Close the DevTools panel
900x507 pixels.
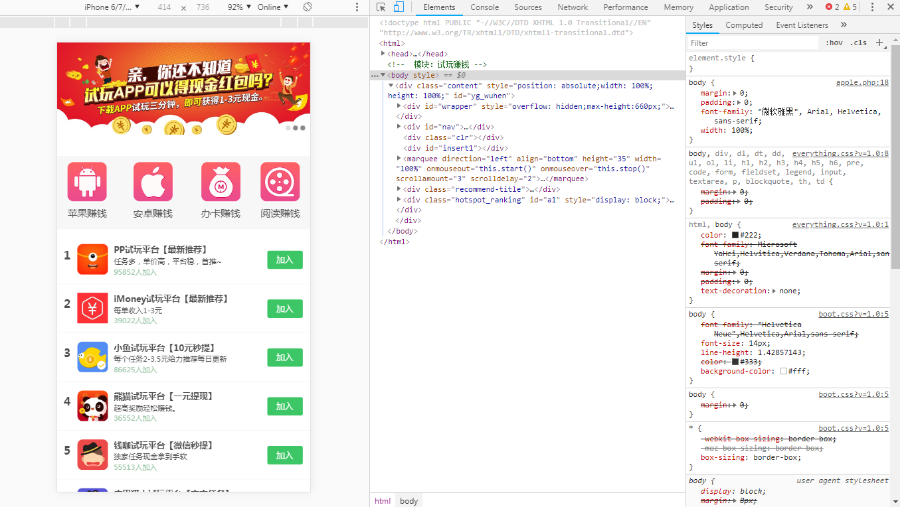(x=890, y=7)
